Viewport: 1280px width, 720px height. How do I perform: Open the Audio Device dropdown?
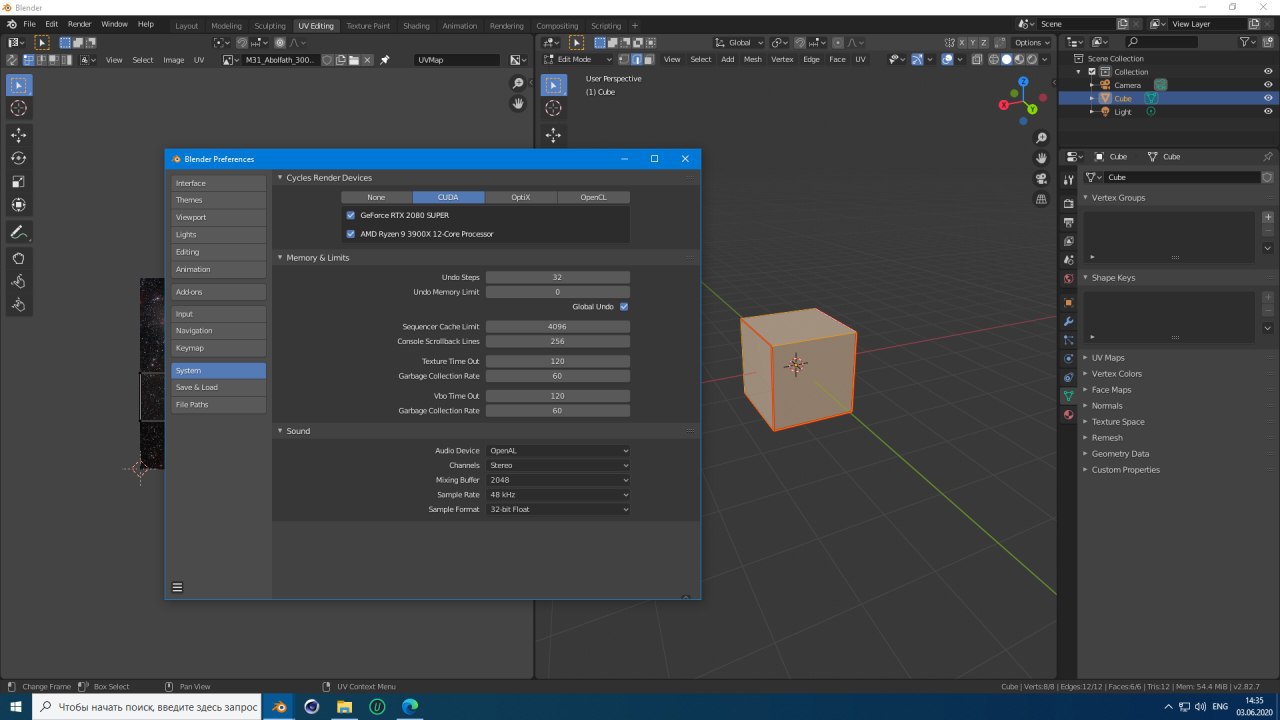click(558, 451)
